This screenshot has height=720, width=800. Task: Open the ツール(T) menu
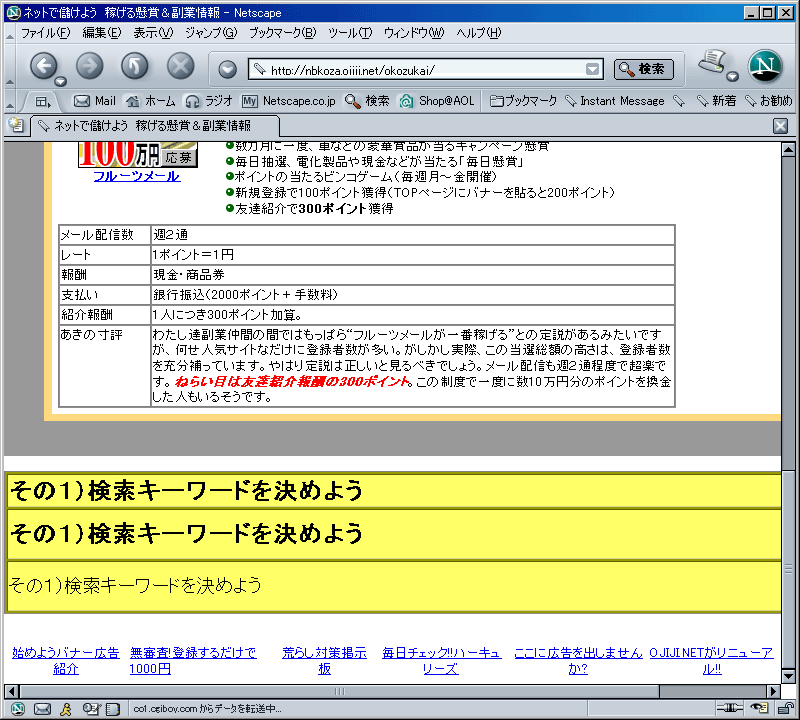pyautogui.click(x=350, y=33)
